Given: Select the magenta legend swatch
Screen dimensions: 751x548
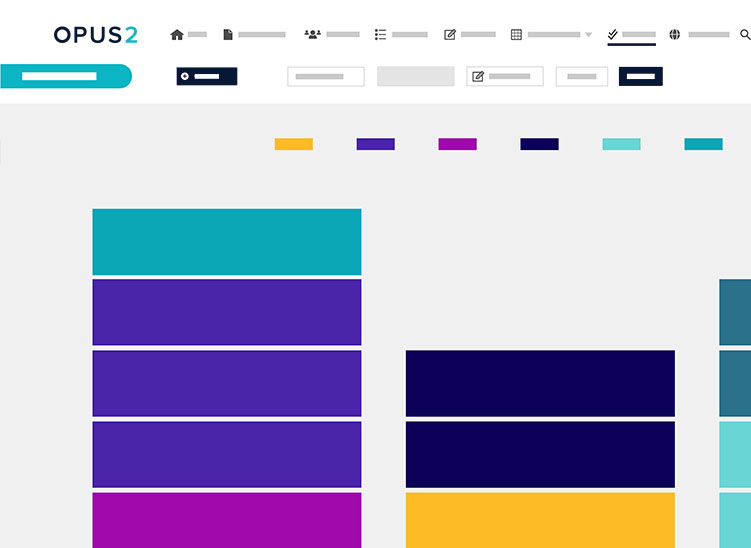Looking at the screenshot, I should (x=457, y=144).
